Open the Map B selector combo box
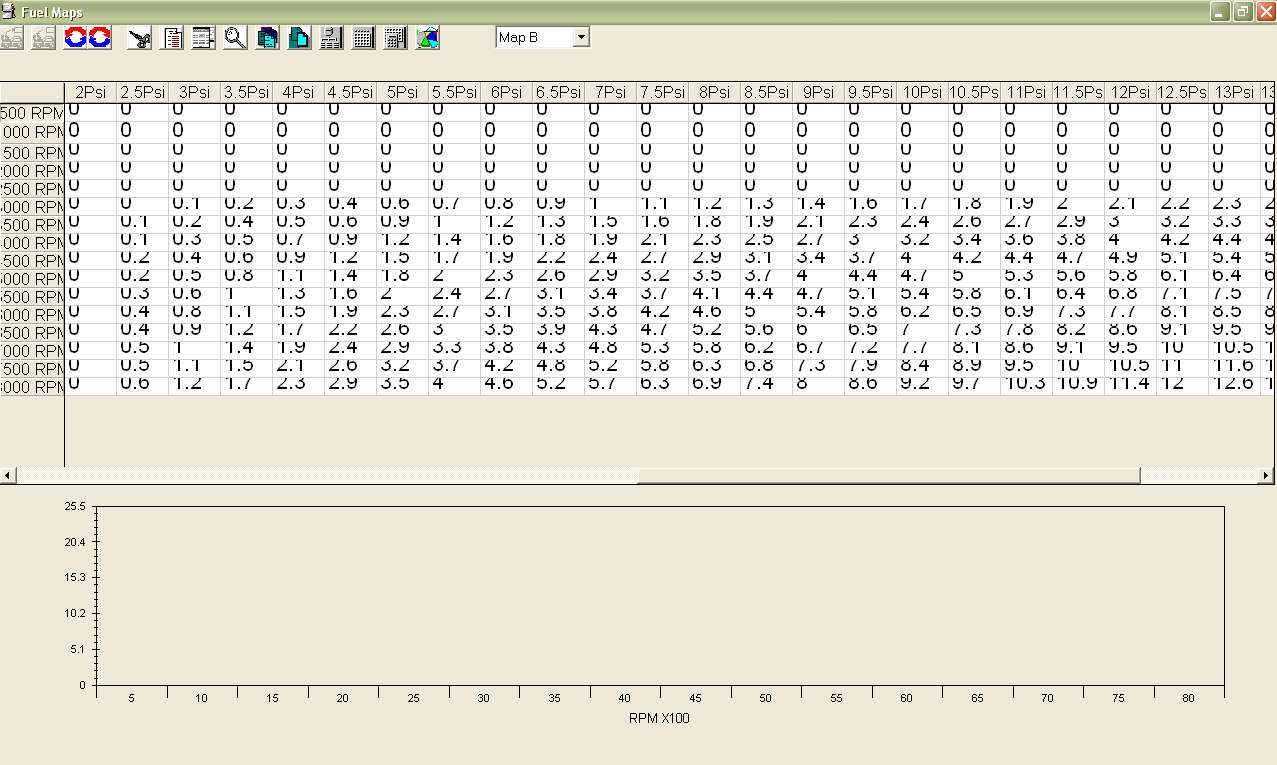Image resolution: width=1277 pixels, height=765 pixels. 543,37
